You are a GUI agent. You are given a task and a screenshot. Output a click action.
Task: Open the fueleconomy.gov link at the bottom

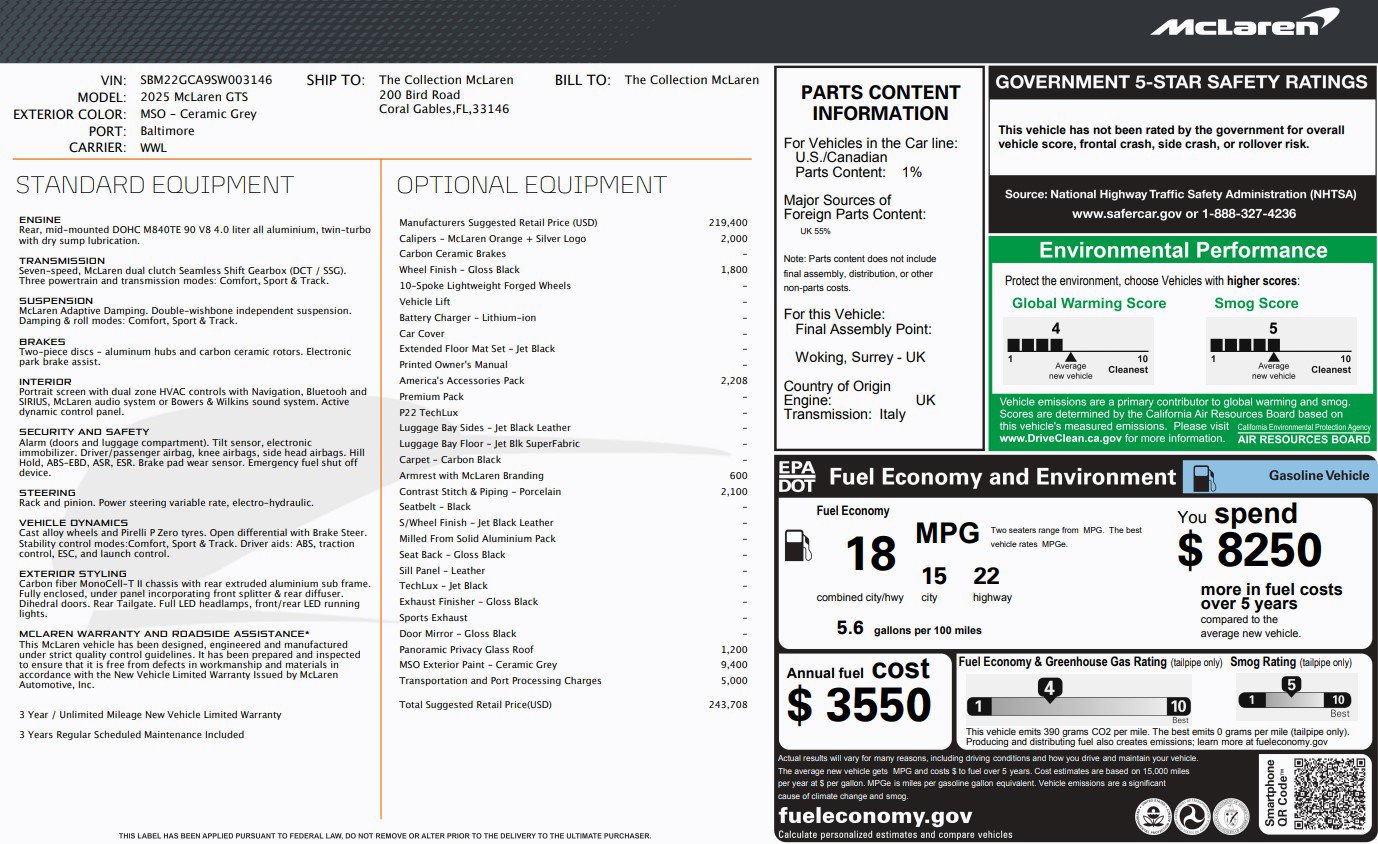pyautogui.click(x=875, y=816)
